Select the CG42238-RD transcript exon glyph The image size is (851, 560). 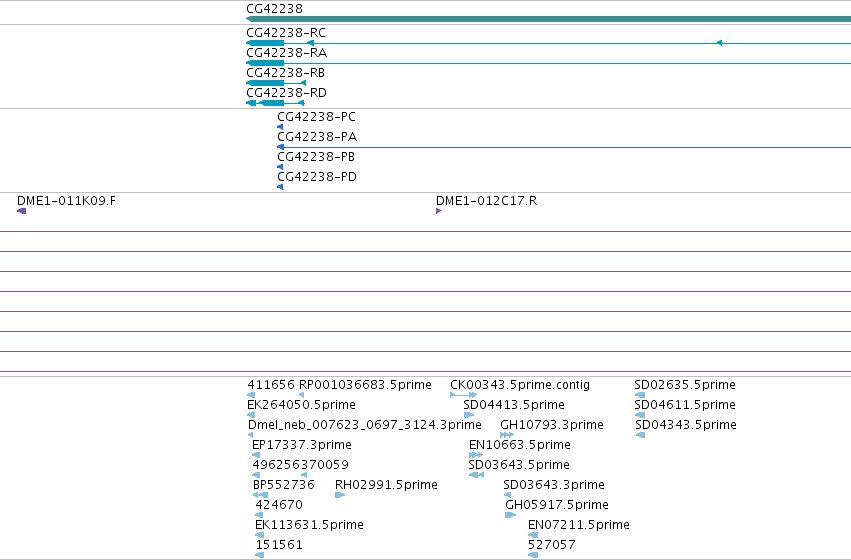tap(275, 103)
